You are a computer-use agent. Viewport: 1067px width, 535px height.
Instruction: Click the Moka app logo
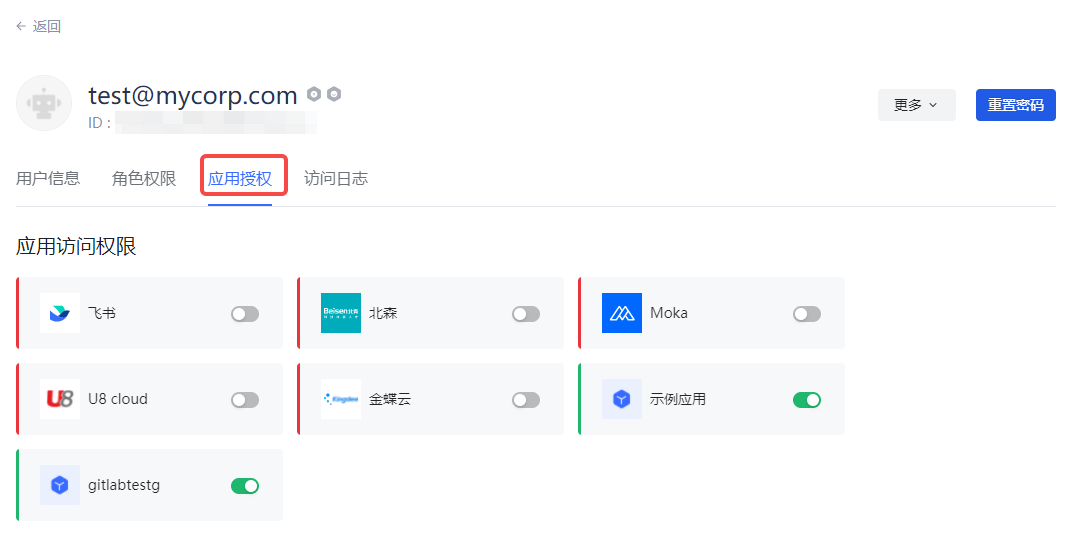coord(622,313)
